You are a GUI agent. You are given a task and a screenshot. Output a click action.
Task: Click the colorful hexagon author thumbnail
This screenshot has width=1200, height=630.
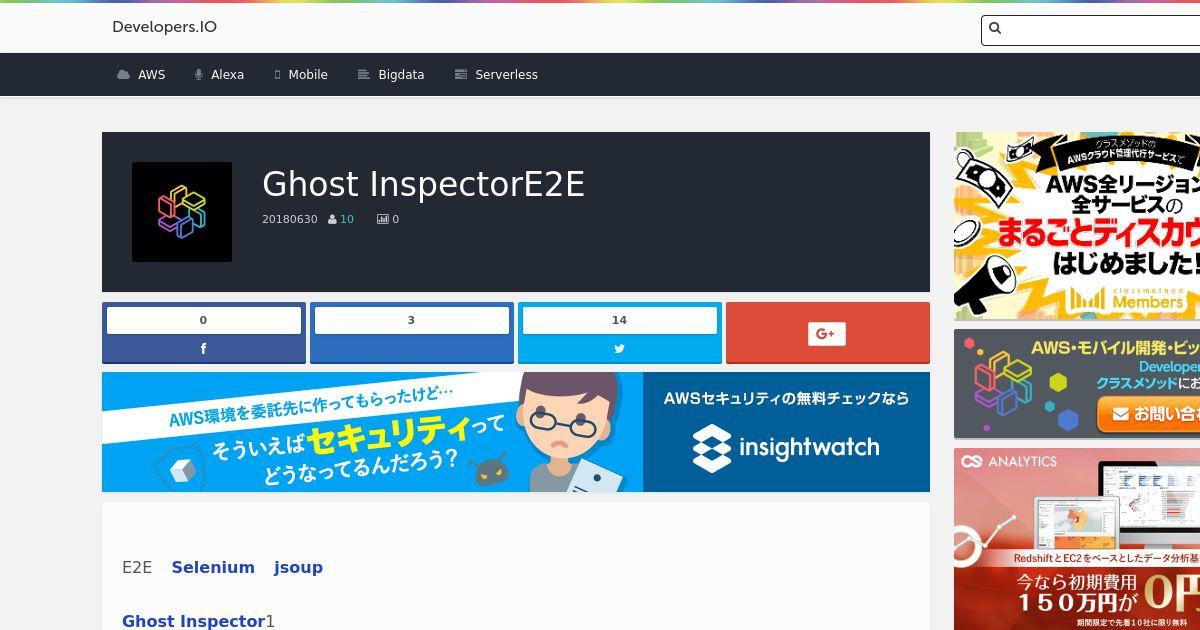pyautogui.click(x=182, y=212)
